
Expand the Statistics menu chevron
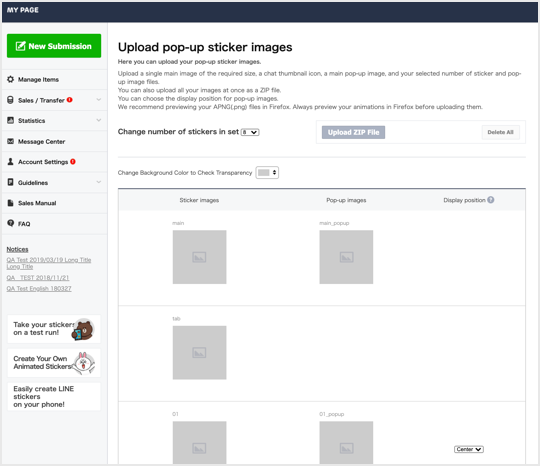(99, 120)
